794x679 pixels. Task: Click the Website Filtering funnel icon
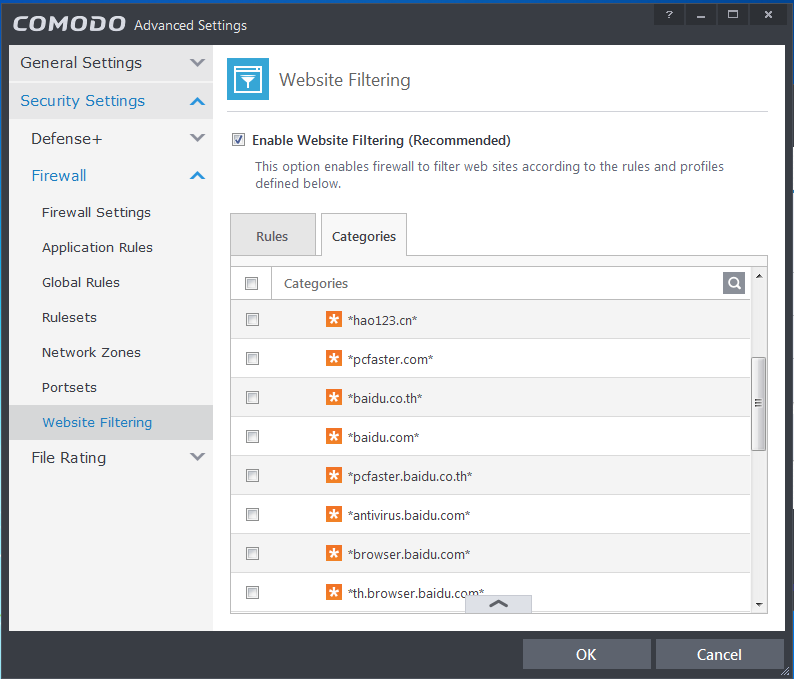(x=248, y=79)
